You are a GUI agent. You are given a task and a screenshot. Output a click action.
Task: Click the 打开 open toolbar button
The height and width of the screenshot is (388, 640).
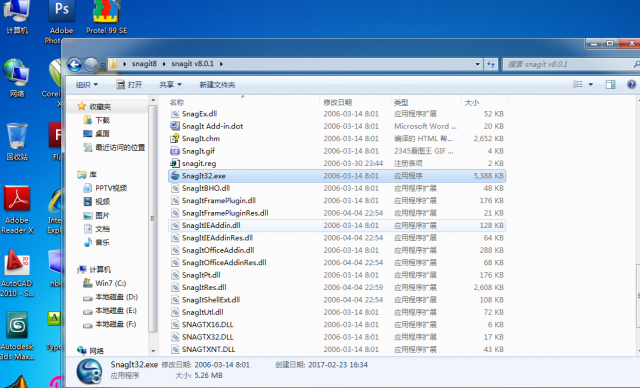pyautogui.click(x=129, y=84)
